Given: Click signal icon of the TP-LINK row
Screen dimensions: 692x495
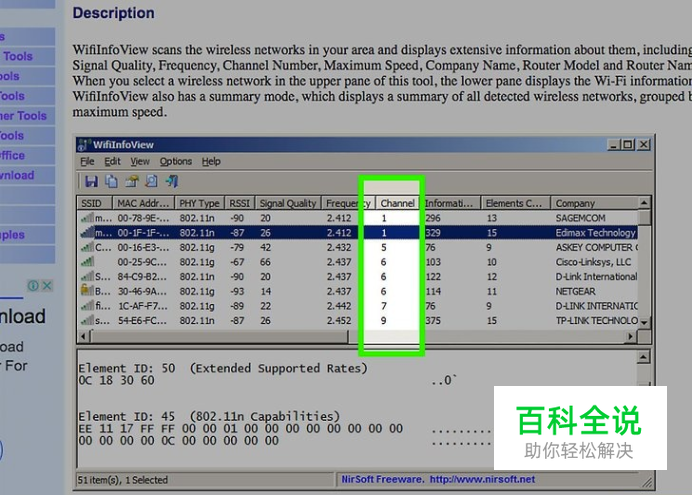Looking at the screenshot, I should point(87,320).
